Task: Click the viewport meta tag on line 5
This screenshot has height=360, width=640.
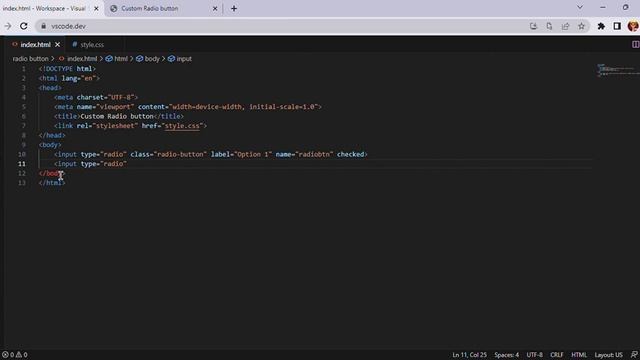Action: coord(188,107)
